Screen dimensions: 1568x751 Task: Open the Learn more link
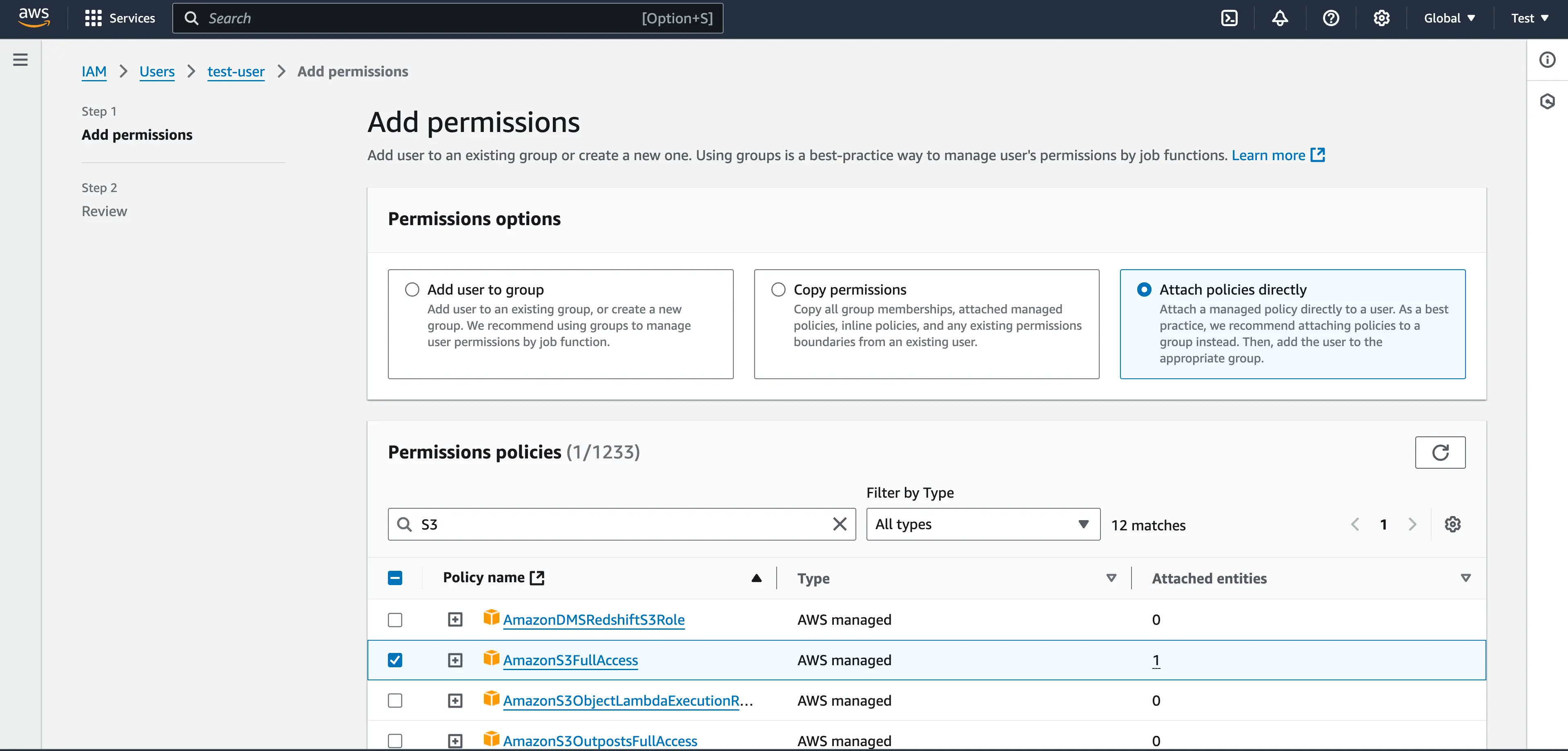tap(1268, 155)
